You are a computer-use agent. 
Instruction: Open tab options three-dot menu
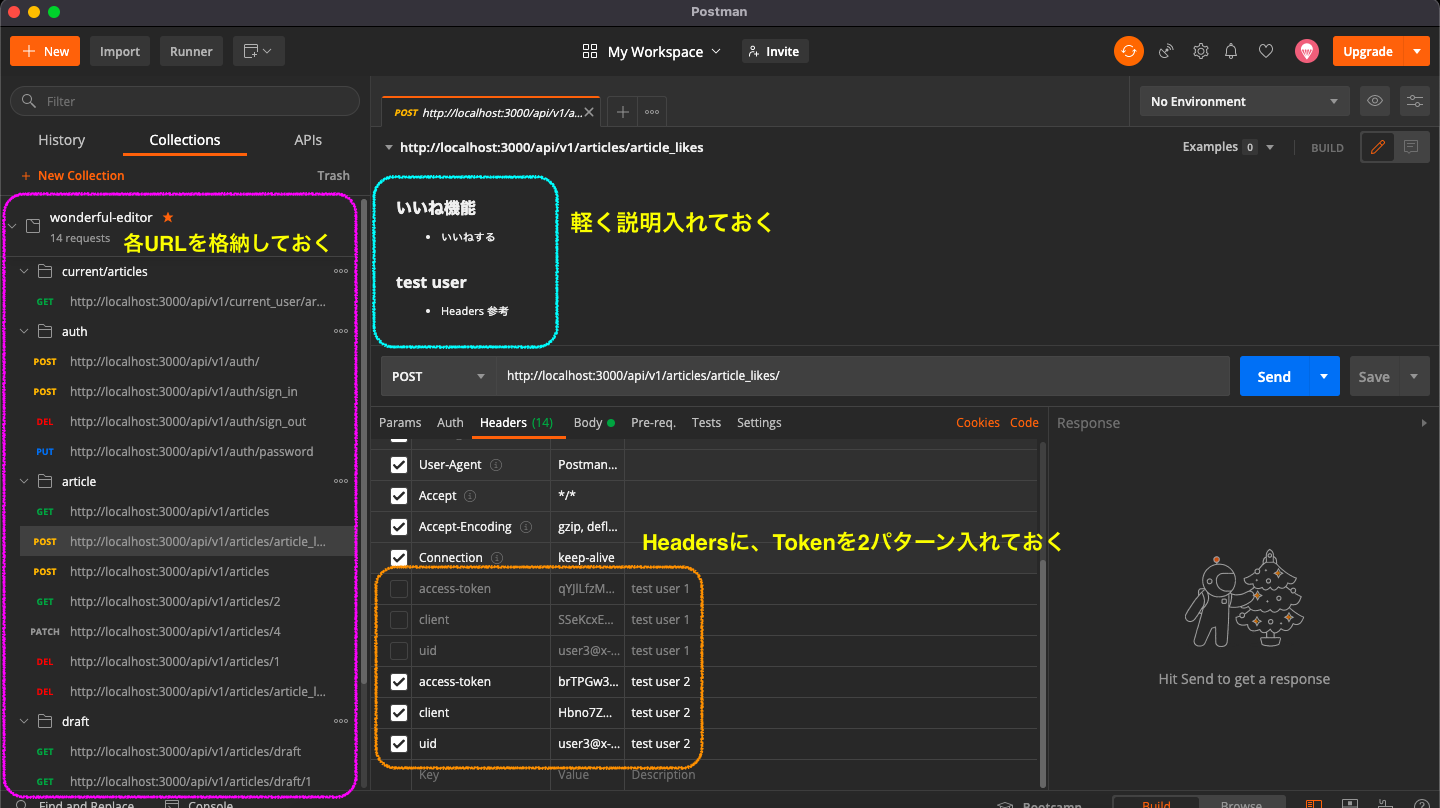tap(651, 112)
